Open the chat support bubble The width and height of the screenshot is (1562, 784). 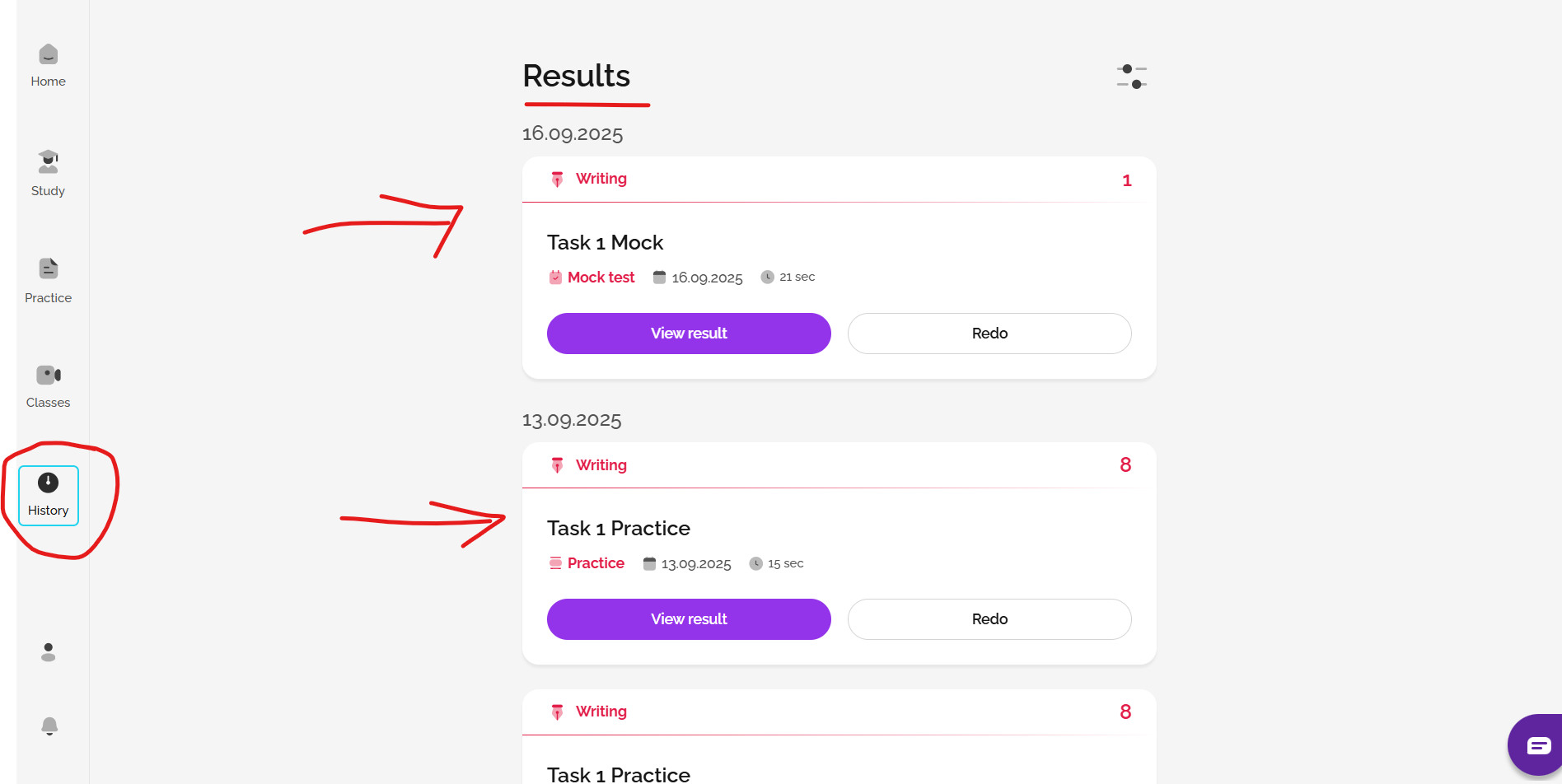[x=1537, y=746]
